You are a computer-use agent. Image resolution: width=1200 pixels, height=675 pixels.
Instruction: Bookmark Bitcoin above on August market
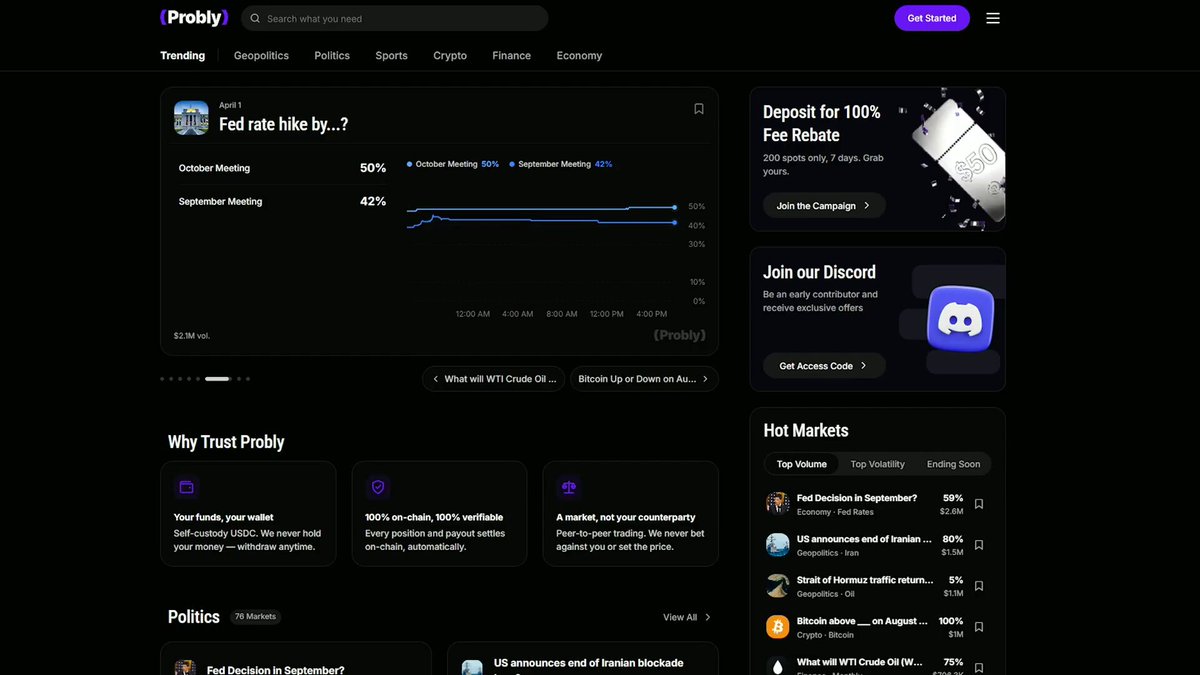[x=979, y=627]
